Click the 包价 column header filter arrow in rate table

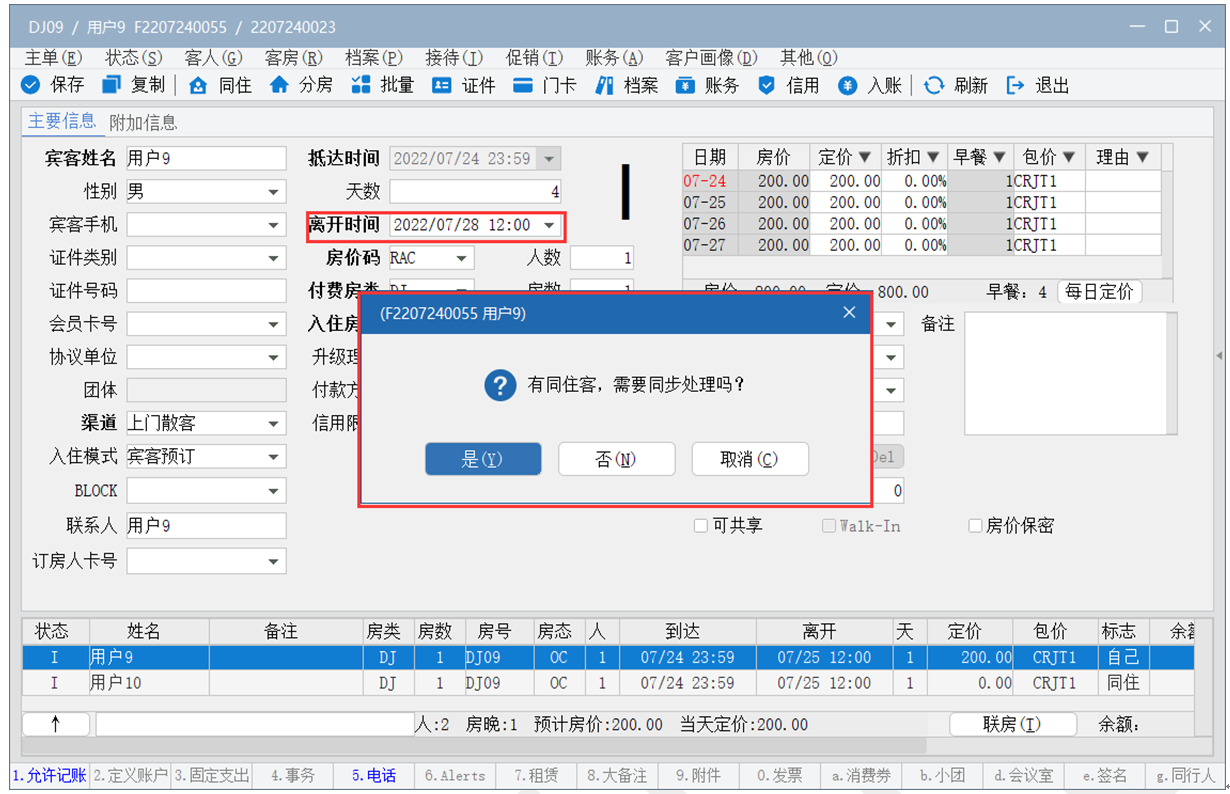pos(1068,157)
